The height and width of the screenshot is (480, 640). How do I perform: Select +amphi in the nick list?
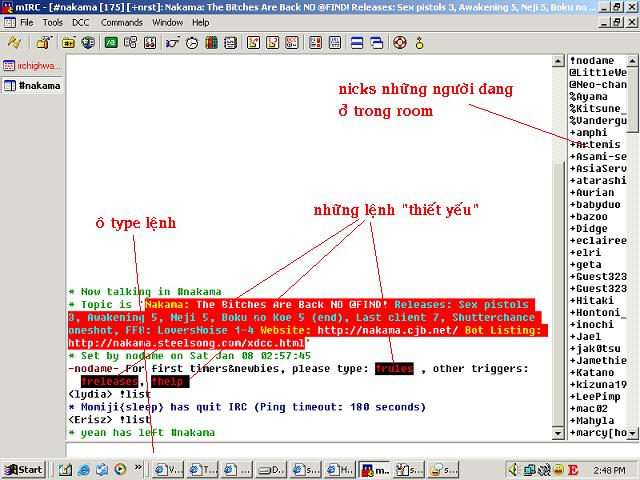point(589,133)
